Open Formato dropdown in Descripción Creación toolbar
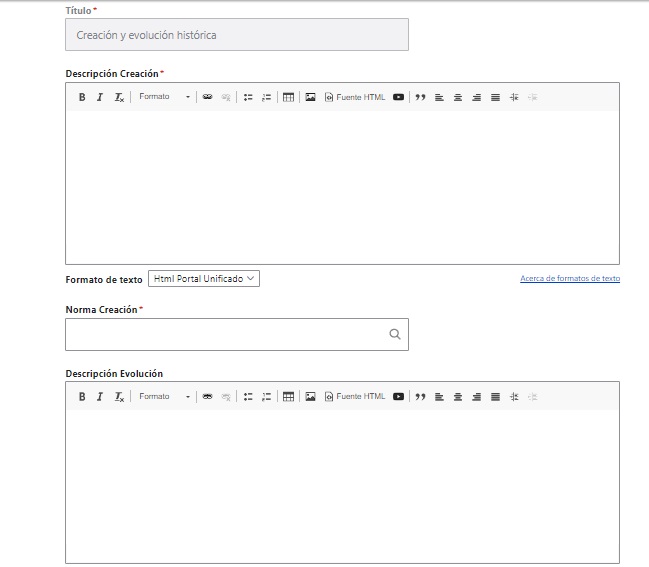The width and height of the screenshot is (649, 567). pyautogui.click(x=164, y=97)
